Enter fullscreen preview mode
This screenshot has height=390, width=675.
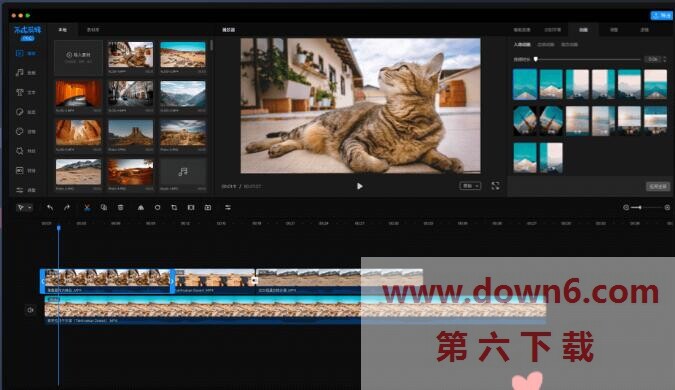pos(495,186)
